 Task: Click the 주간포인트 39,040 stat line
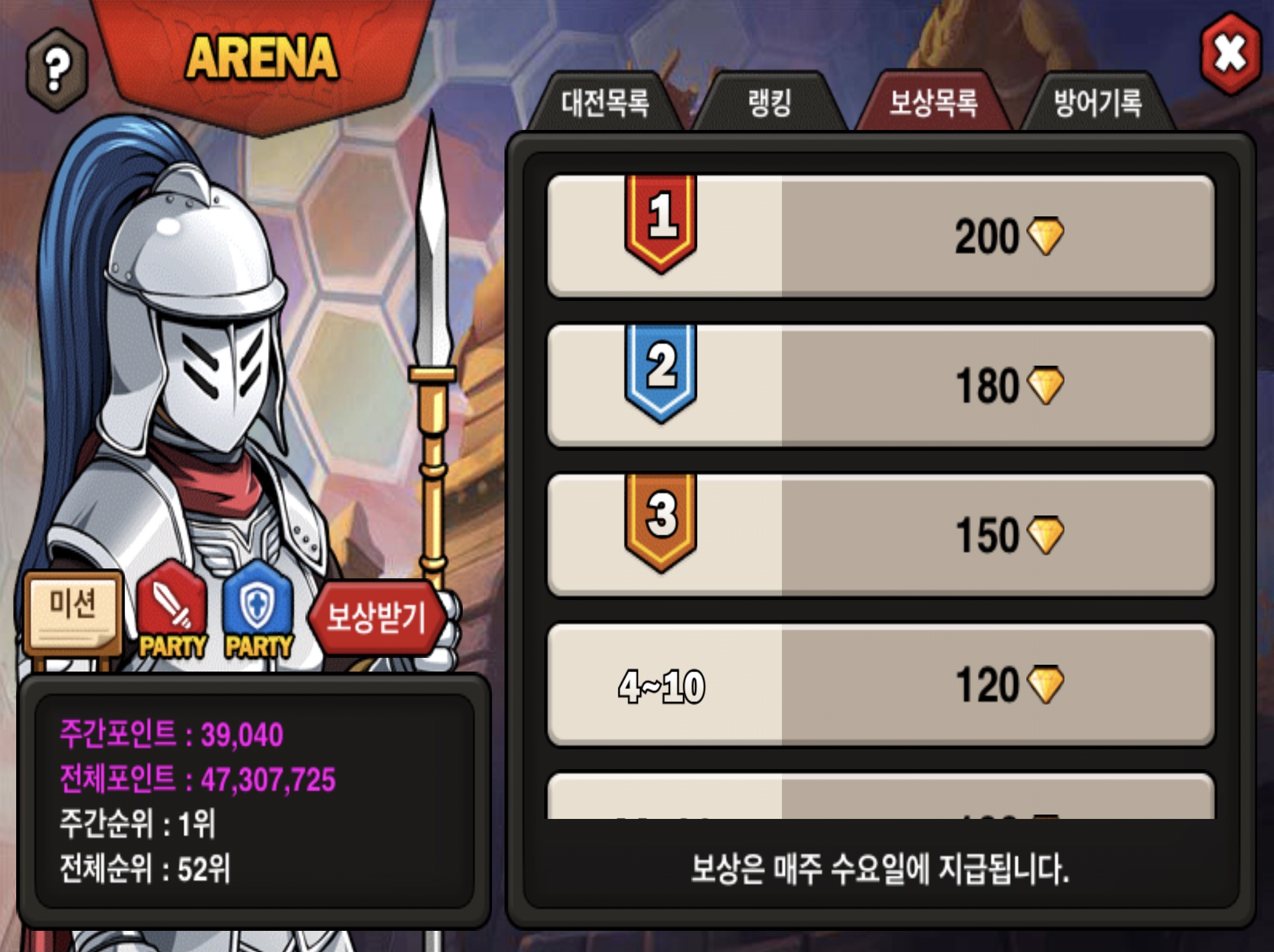point(172,734)
